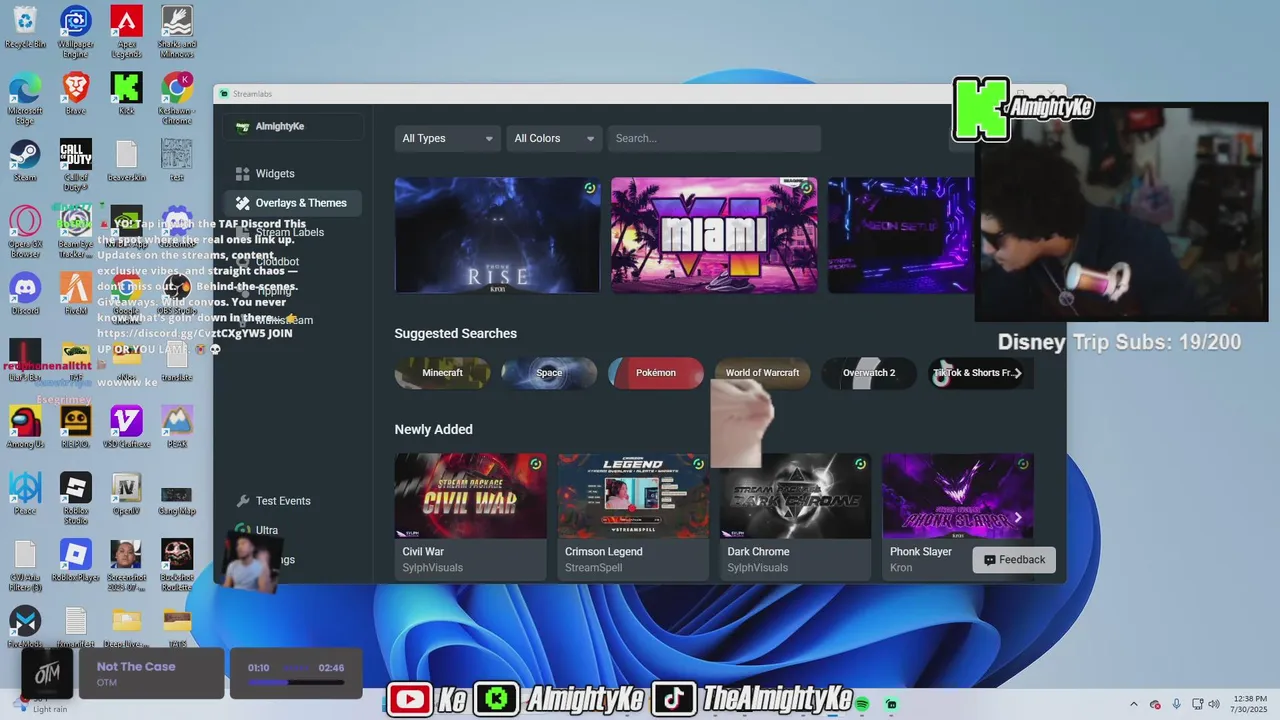Select the Steam desktop icon

pos(25,161)
